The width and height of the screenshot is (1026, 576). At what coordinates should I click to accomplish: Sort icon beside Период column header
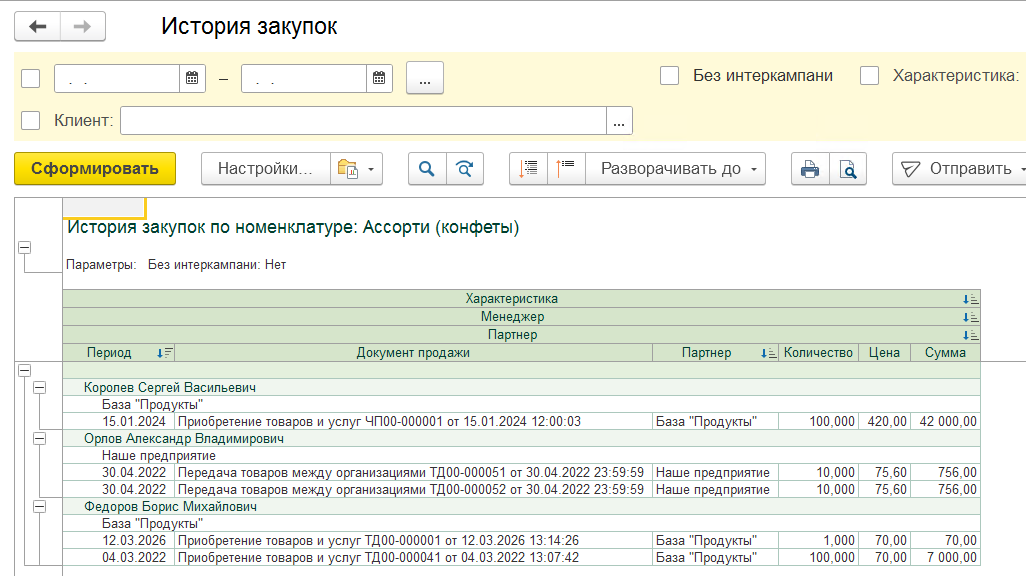click(x=164, y=353)
